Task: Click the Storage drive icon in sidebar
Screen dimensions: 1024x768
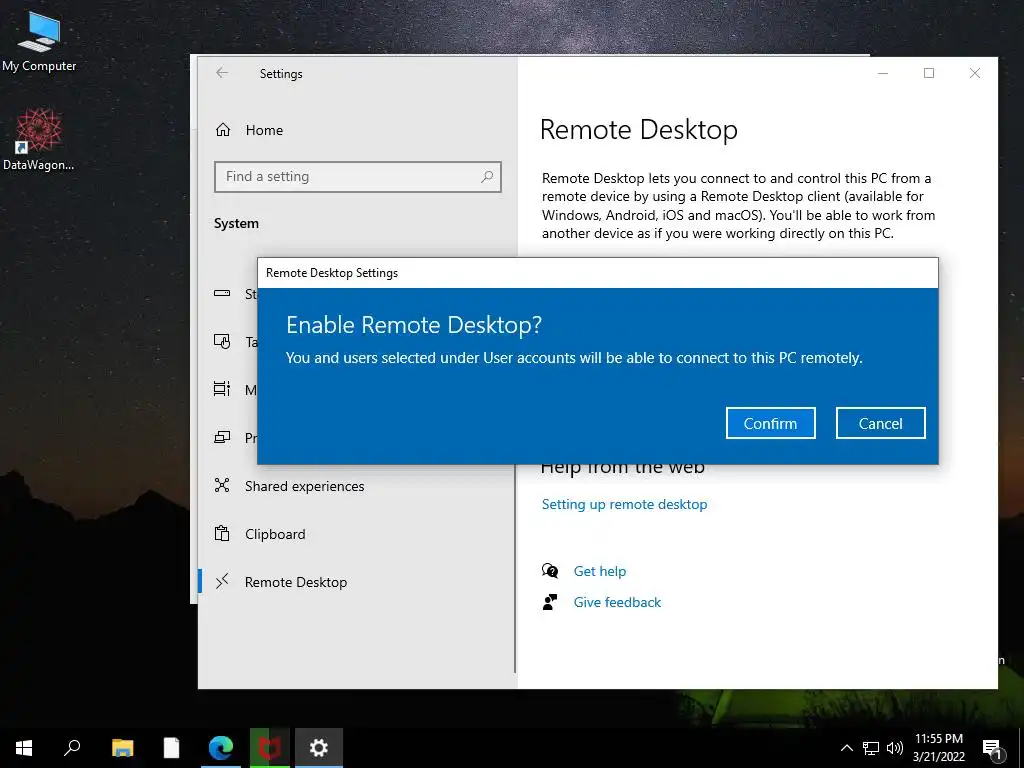Action: [222, 293]
